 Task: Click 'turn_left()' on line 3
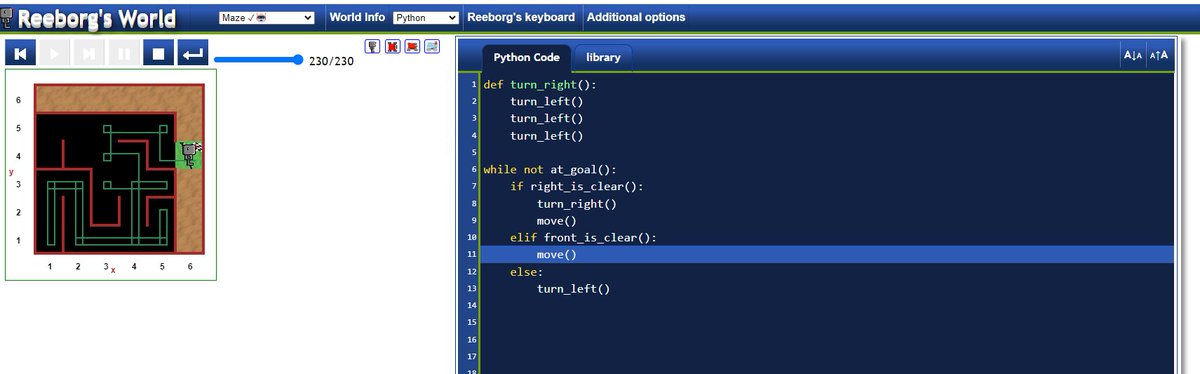(x=547, y=119)
